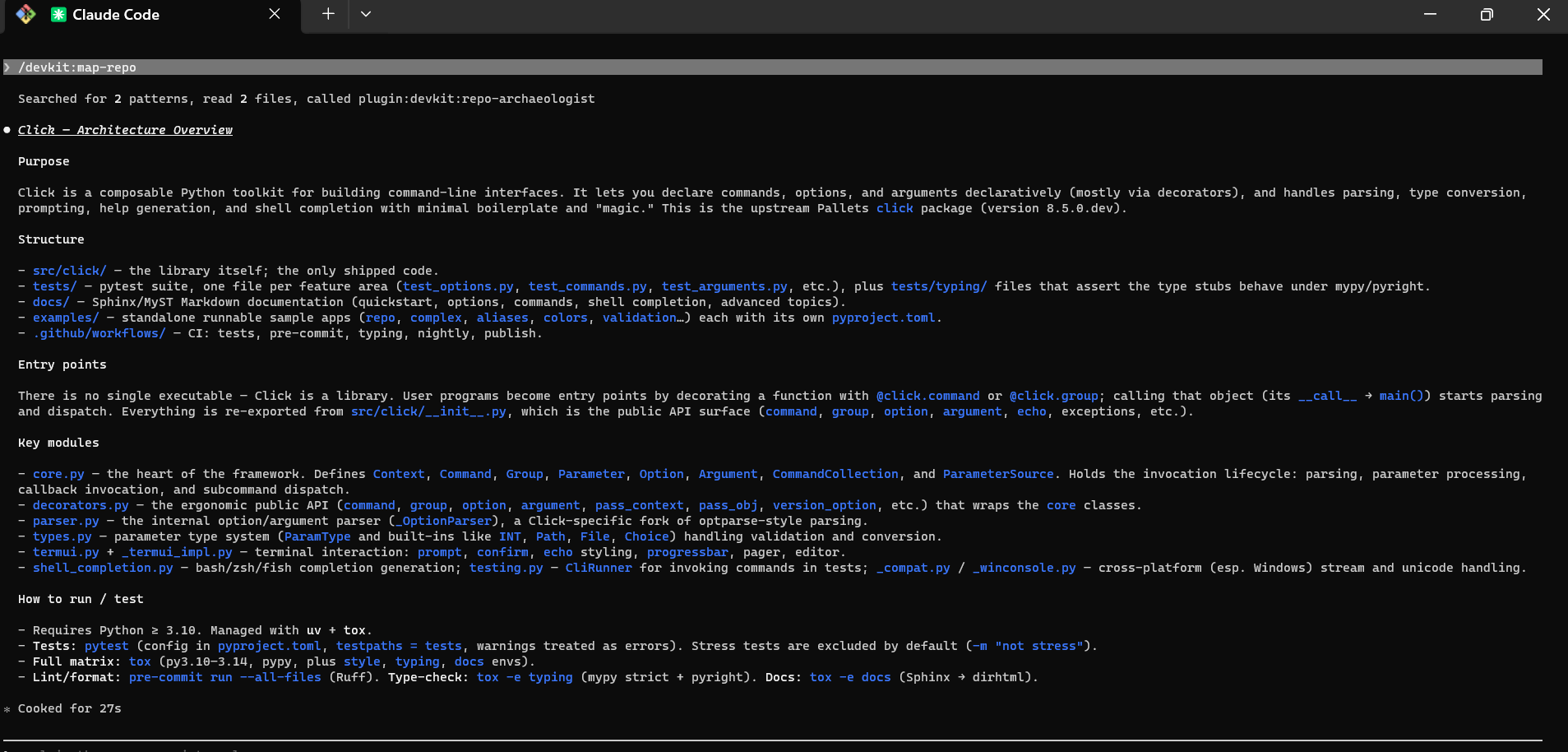Restore down the terminal window
Image resolution: width=1568 pixels, height=752 pixels.
click(1487, 14)
